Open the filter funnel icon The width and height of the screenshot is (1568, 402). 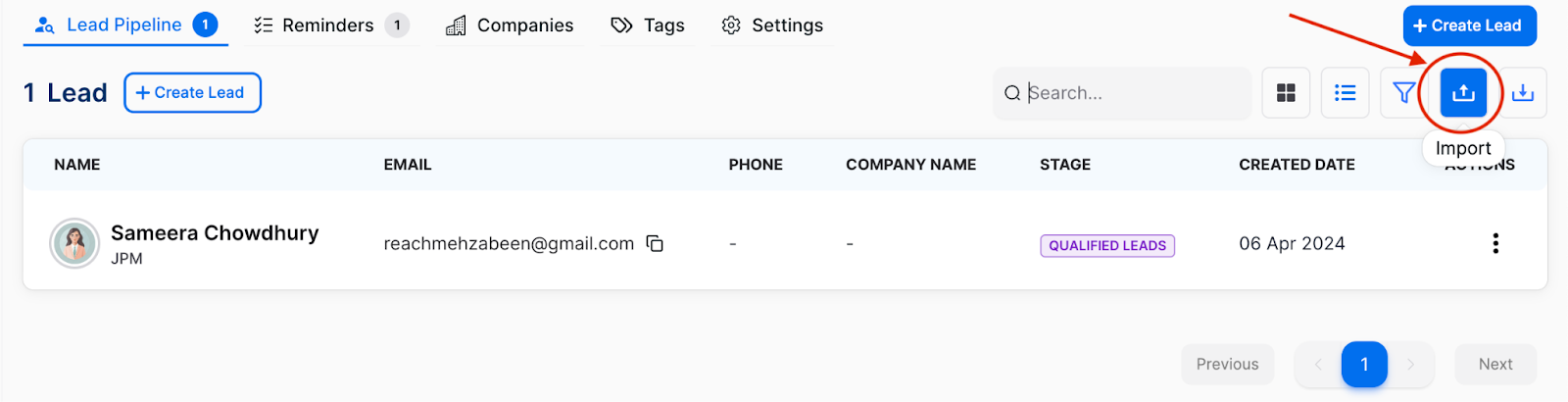1403,93
